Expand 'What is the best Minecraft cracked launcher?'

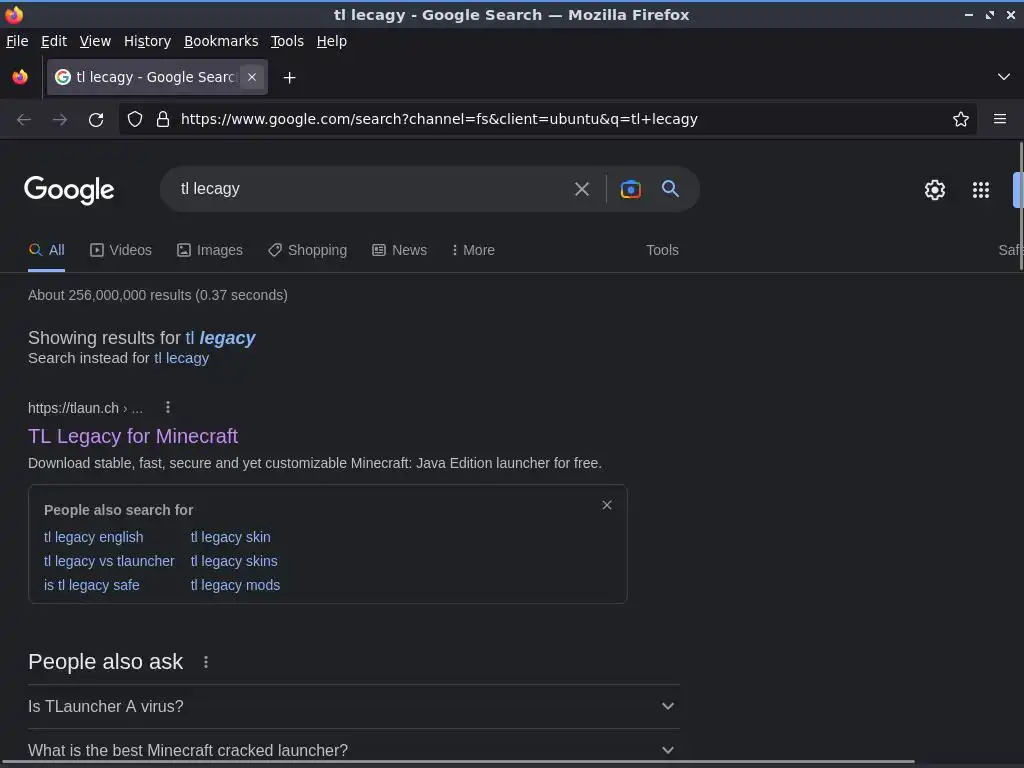pyautogui.click(x=354, y=750)
